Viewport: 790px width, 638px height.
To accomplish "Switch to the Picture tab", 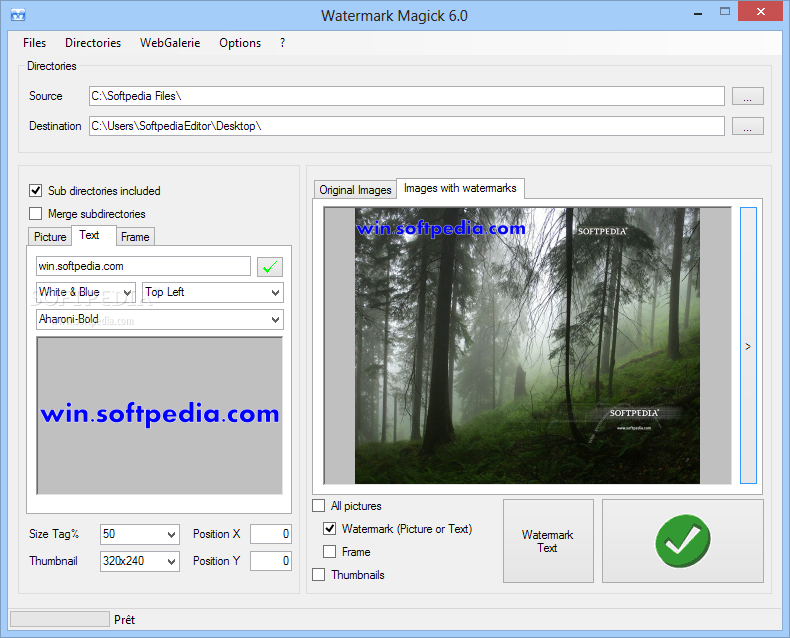I will click(50, 237).
